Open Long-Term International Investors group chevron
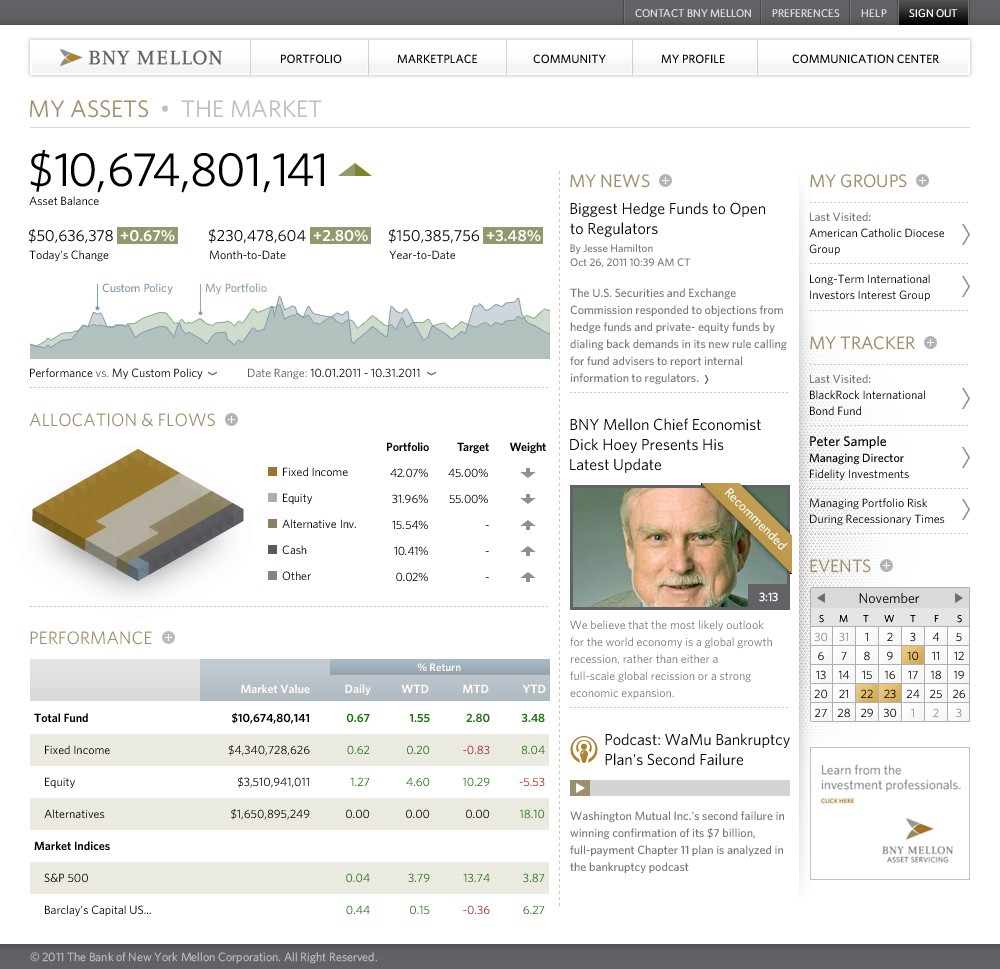The image size is (1000, 969). click(966, 286)
